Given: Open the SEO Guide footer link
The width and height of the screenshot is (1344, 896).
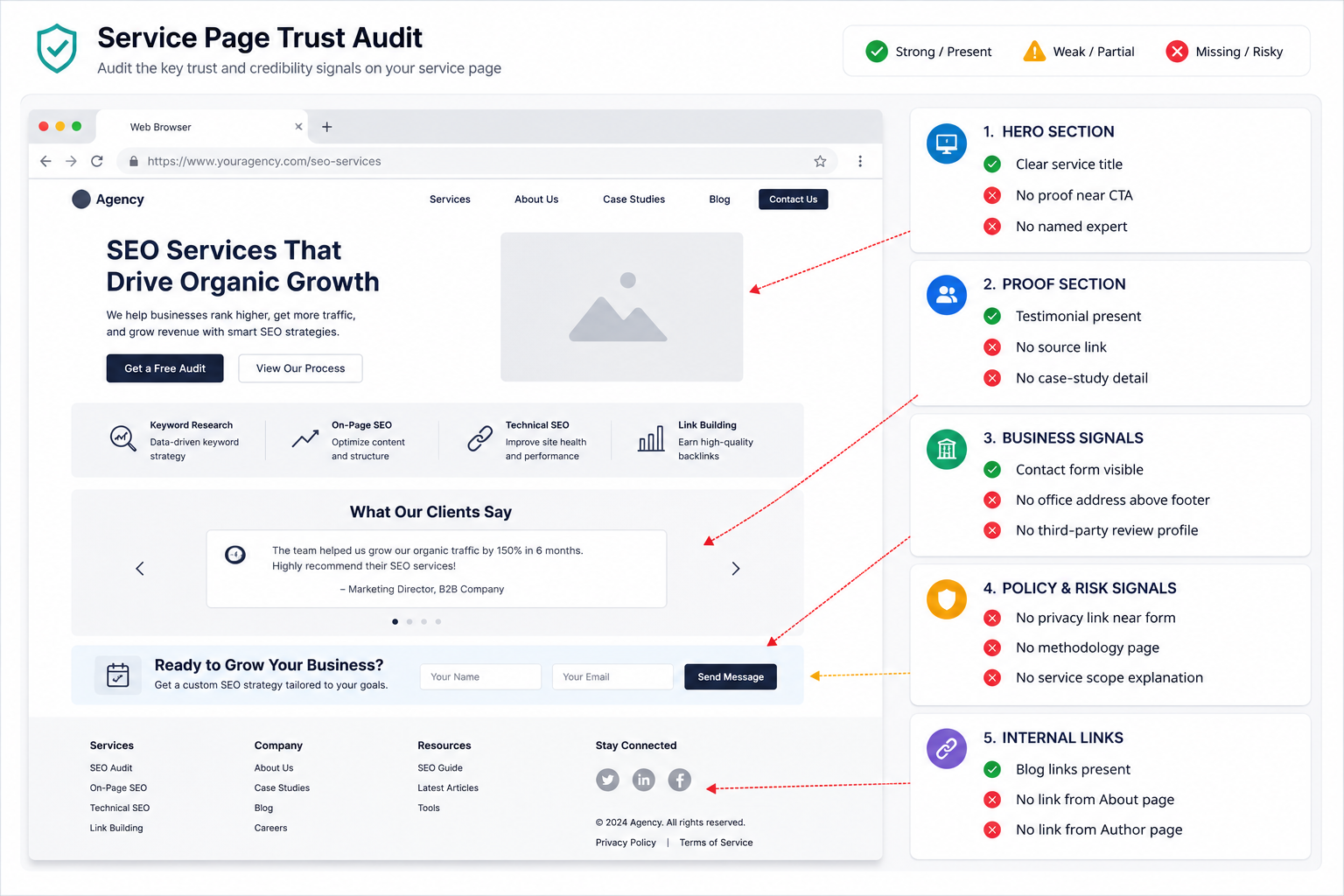Looking at the screenshot, I should [x=440, y=768].
